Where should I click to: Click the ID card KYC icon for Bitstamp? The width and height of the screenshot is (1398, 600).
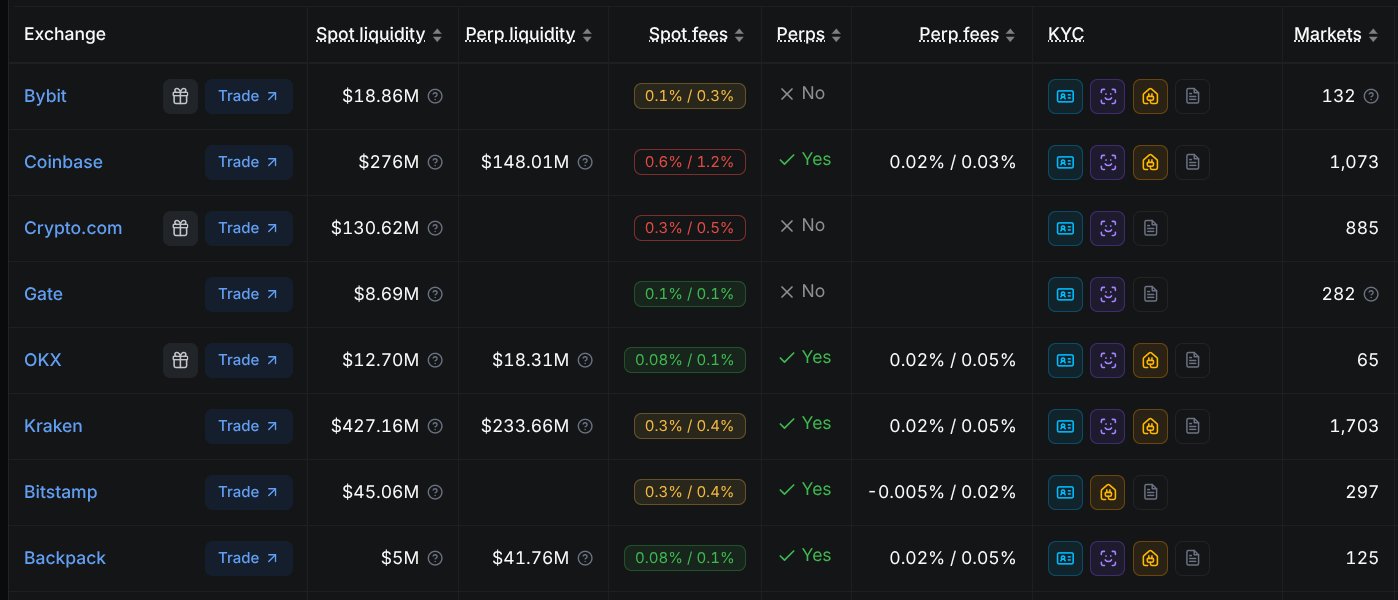pyautogui.click(x=1065, y=492)
